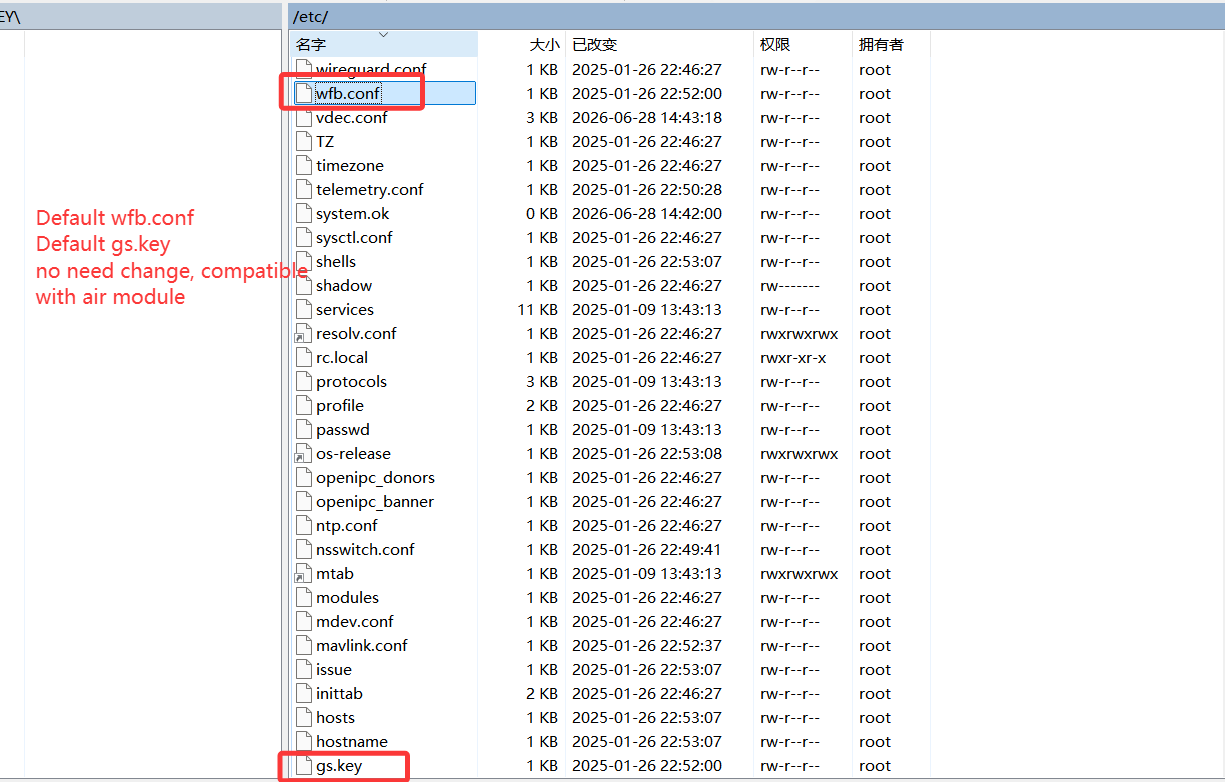Click the openipc_banner file icon
The width and height of the screenshot is (1225, 782).
tap(304, 501)
